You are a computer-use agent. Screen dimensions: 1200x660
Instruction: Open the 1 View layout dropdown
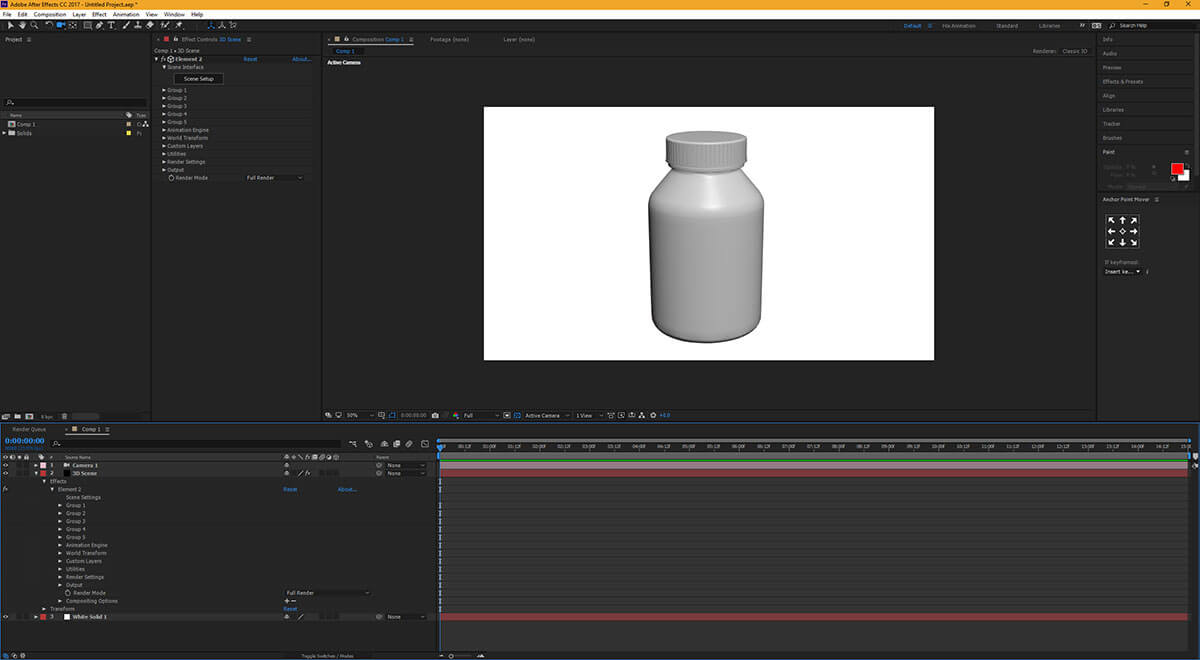pyautogui.click(x=588, y=415)
